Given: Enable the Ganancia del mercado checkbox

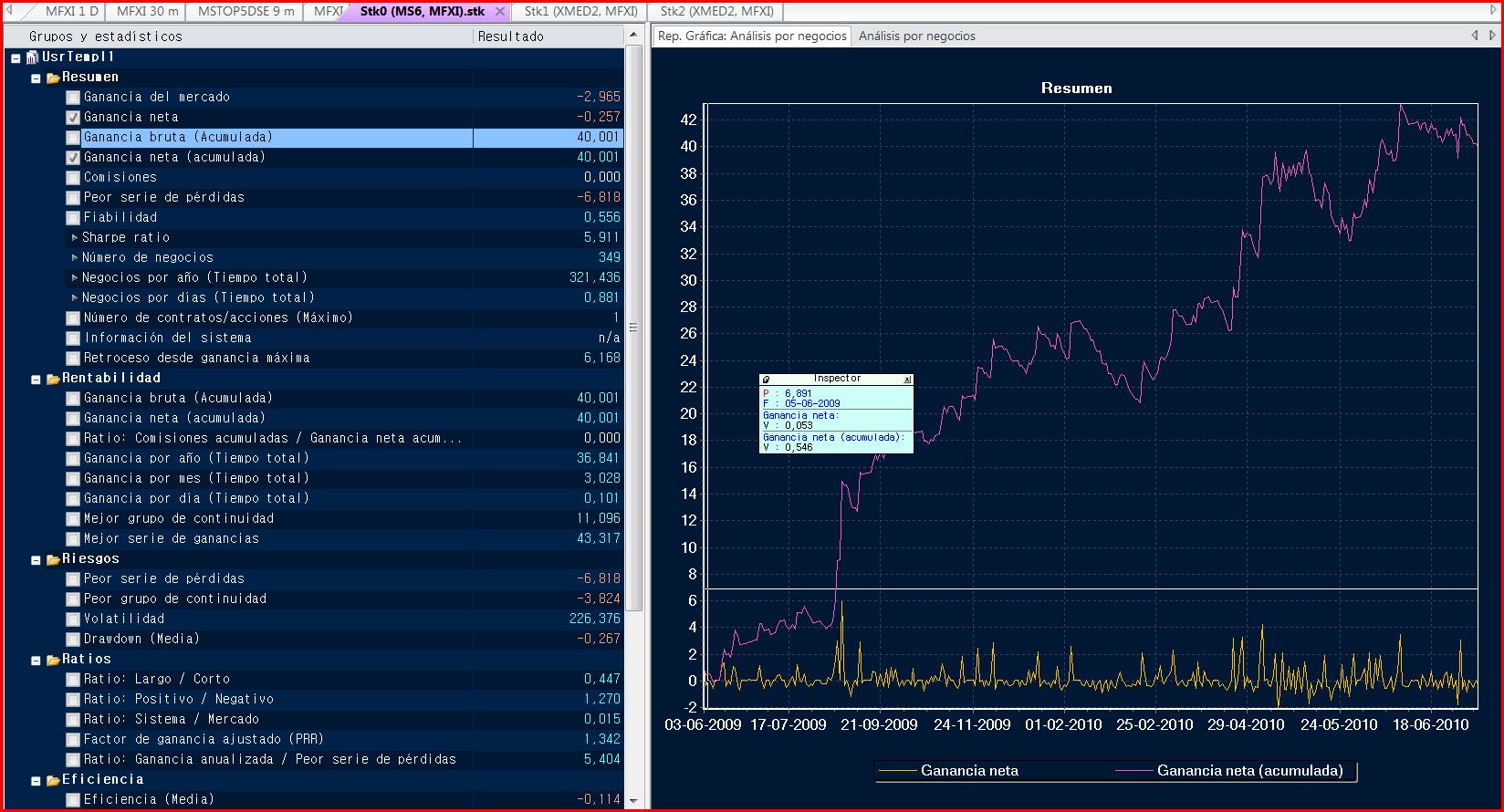Looking at the screenshot, I should coord(73,98).
